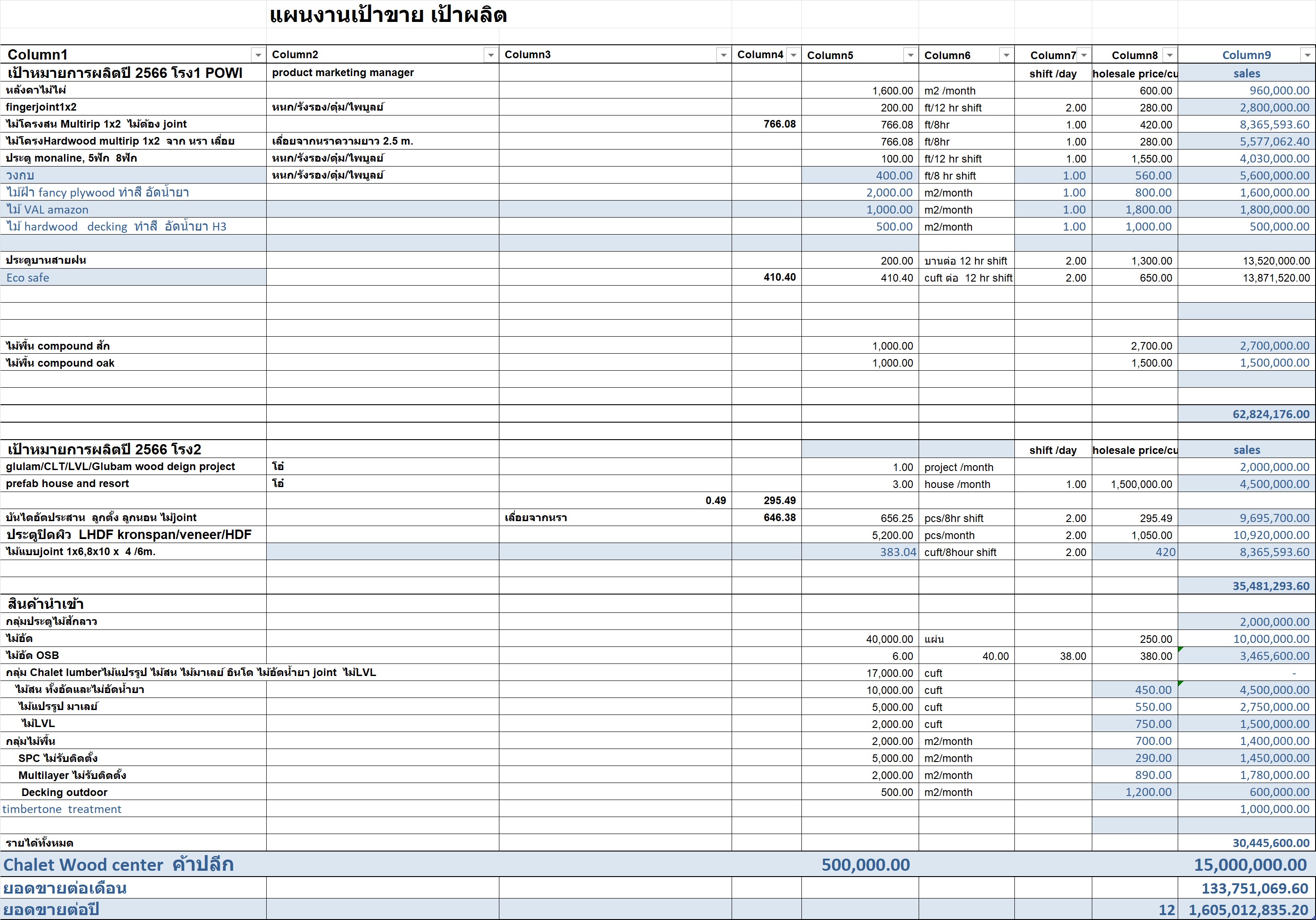Screen dimensions: 1316x920
Task: Click Column6 filter dropdown button
Action: click(x=1006, y=55)
